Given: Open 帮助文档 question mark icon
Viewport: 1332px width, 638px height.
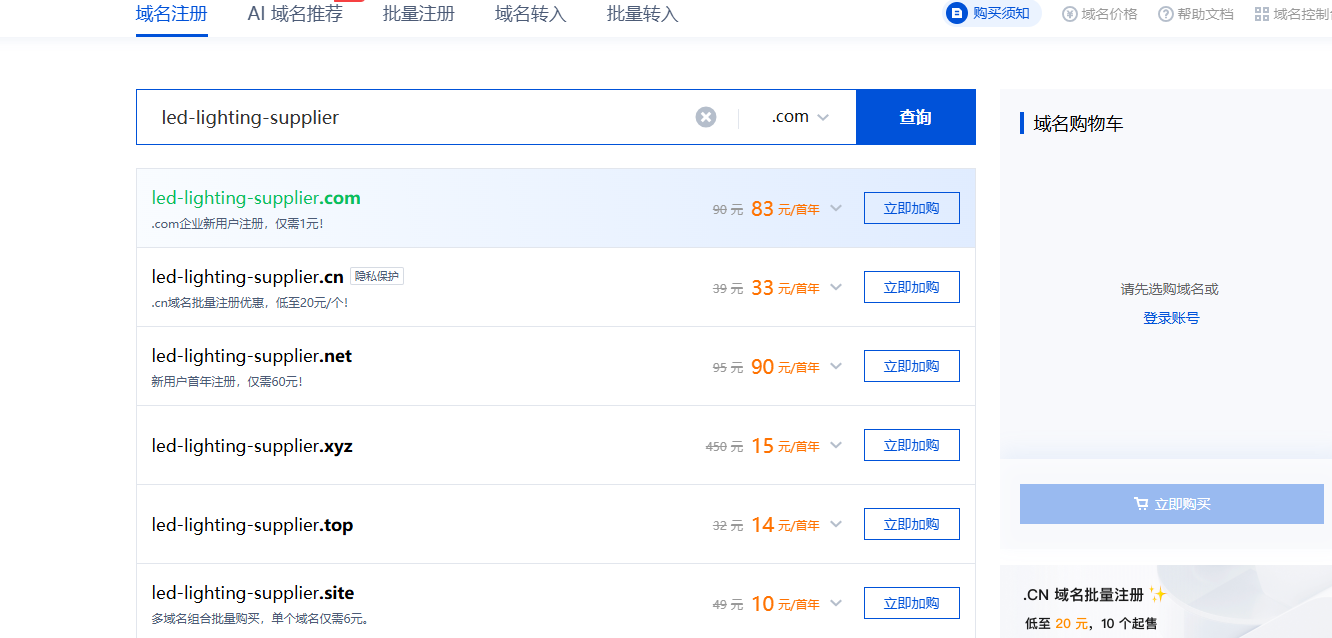Looking at the screenshot, I should point(1166,14).
